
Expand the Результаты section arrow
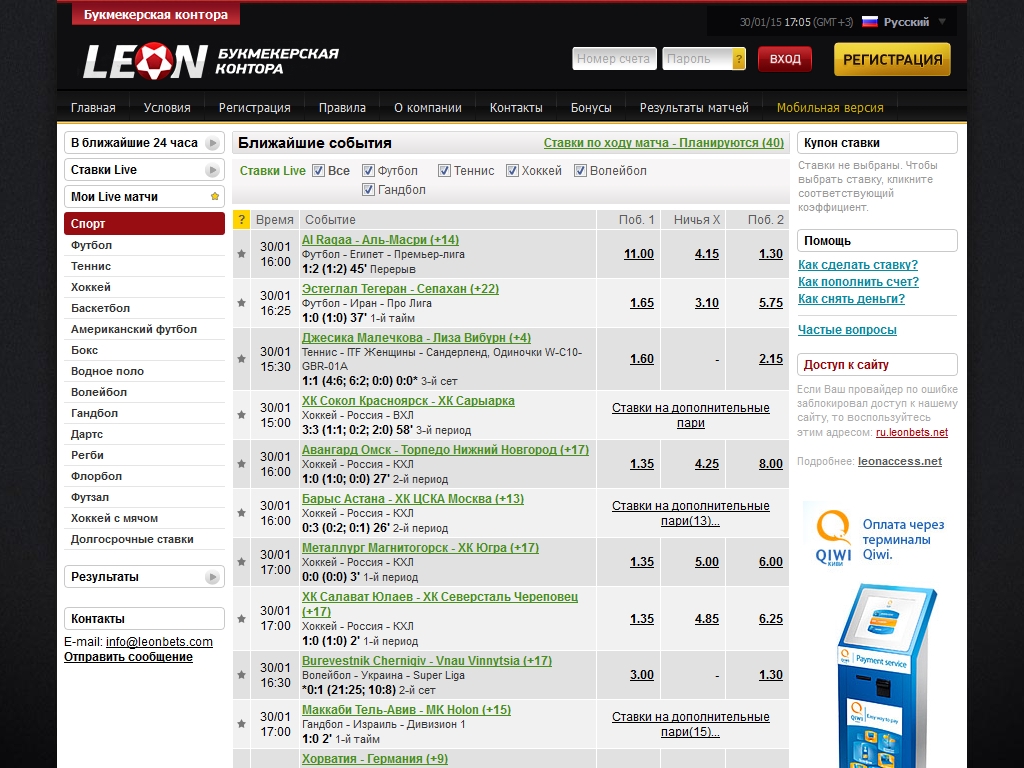point(212,577)
